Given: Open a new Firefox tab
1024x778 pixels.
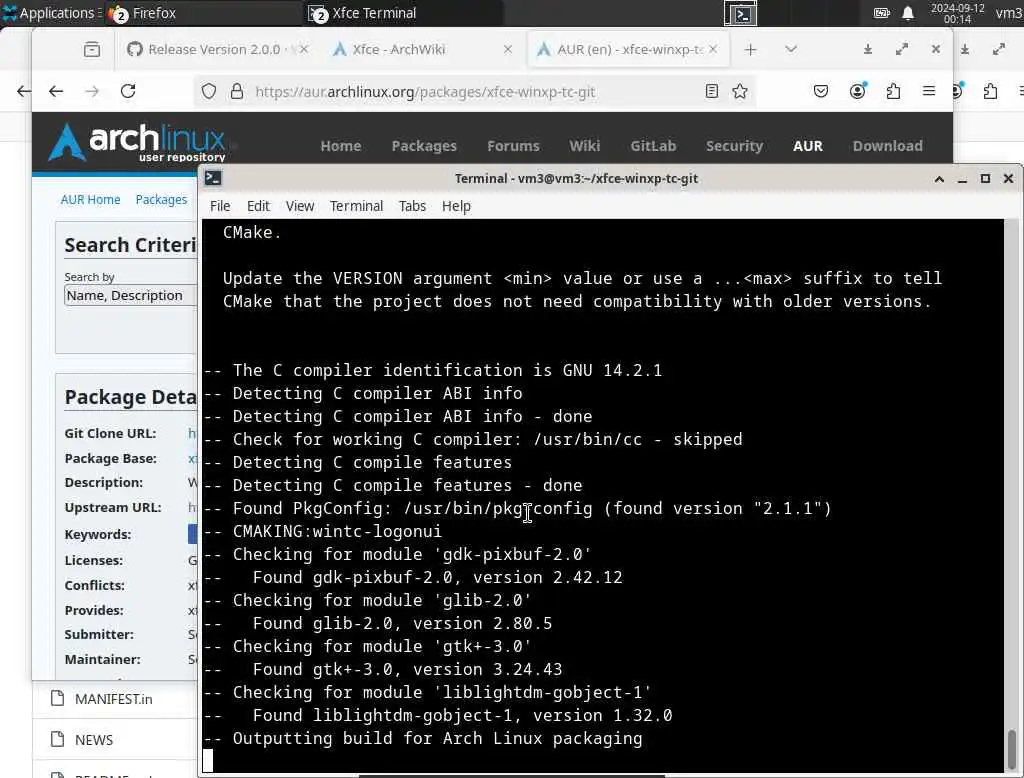Looking at the screenshot, I should click(750, 50).
